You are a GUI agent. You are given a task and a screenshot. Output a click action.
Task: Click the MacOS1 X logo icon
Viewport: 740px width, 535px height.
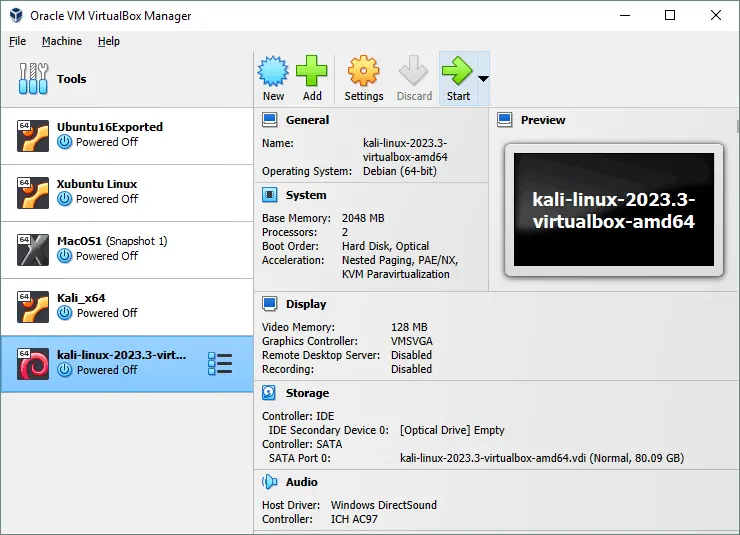coord(33,250)
